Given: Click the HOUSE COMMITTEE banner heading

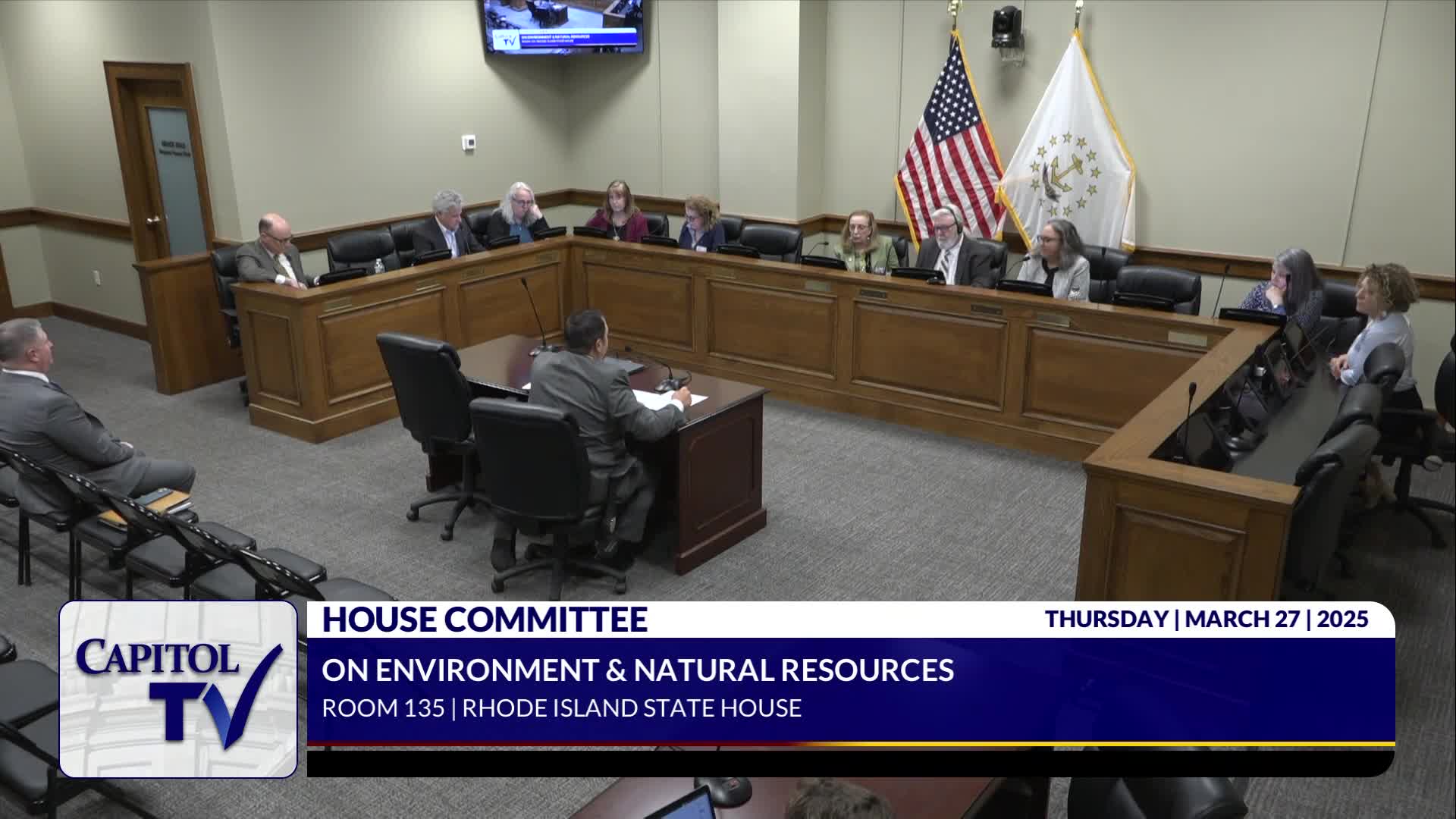Looking at the screenshot, I should coord(485,620).
